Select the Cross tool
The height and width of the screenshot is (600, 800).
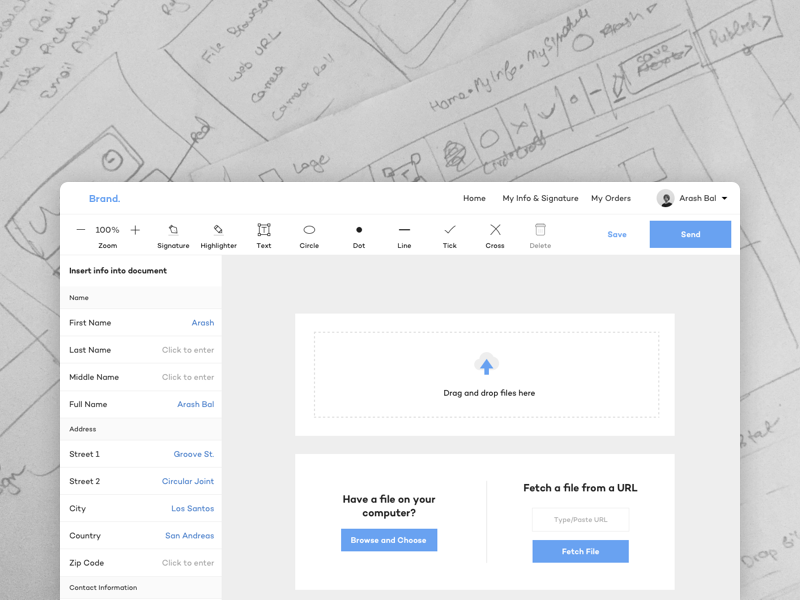click(495, 236)
